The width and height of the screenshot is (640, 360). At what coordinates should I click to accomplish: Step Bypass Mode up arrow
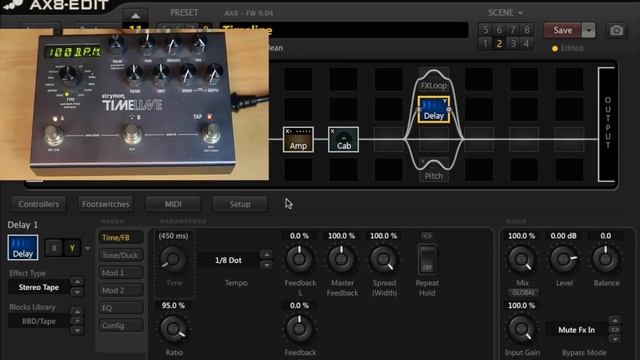point(615,320)
